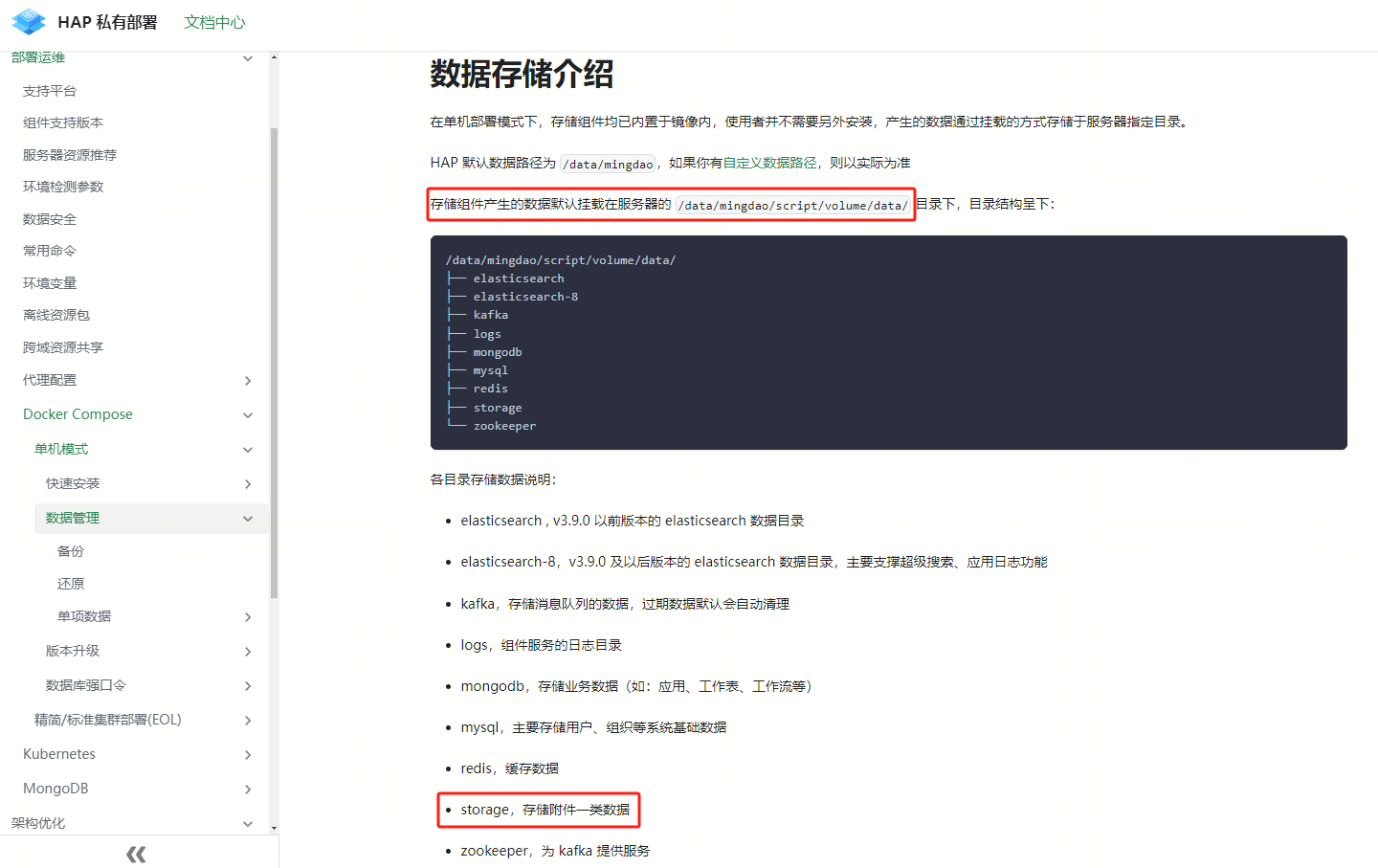
Task: Click the sidebar scrollbar thumb
Action: (275, 363)
